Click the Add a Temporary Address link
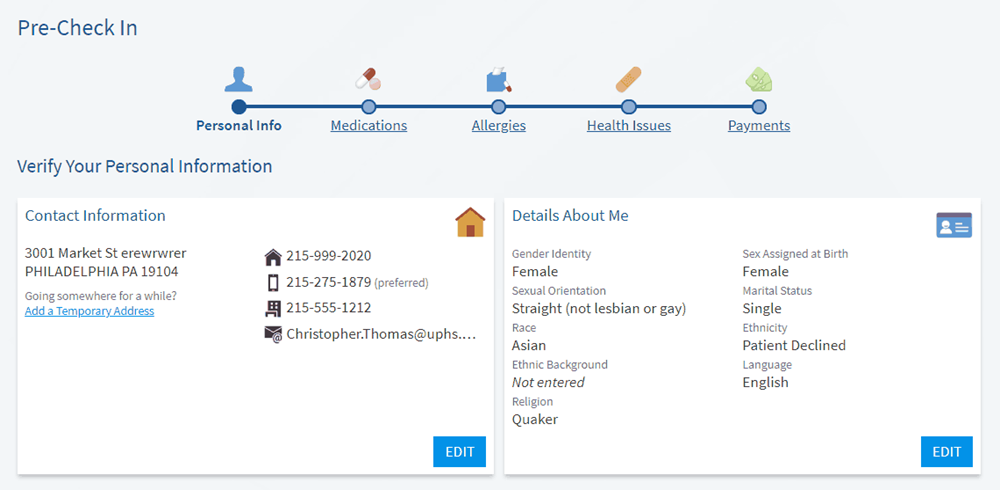This screenshot has height=490, width=1000. (x=89, y=311)
